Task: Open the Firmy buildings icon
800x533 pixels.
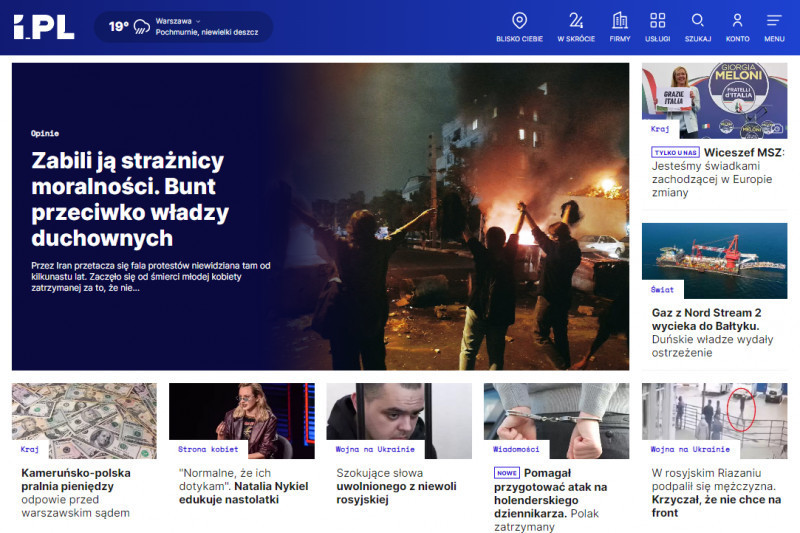Action: 620,21
